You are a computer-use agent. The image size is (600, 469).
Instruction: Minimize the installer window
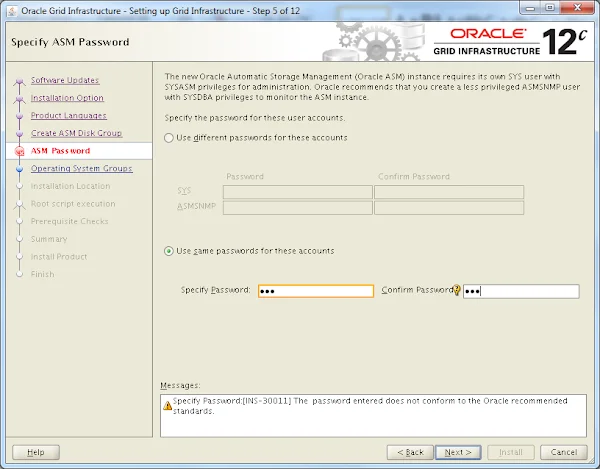coord(530,8)
